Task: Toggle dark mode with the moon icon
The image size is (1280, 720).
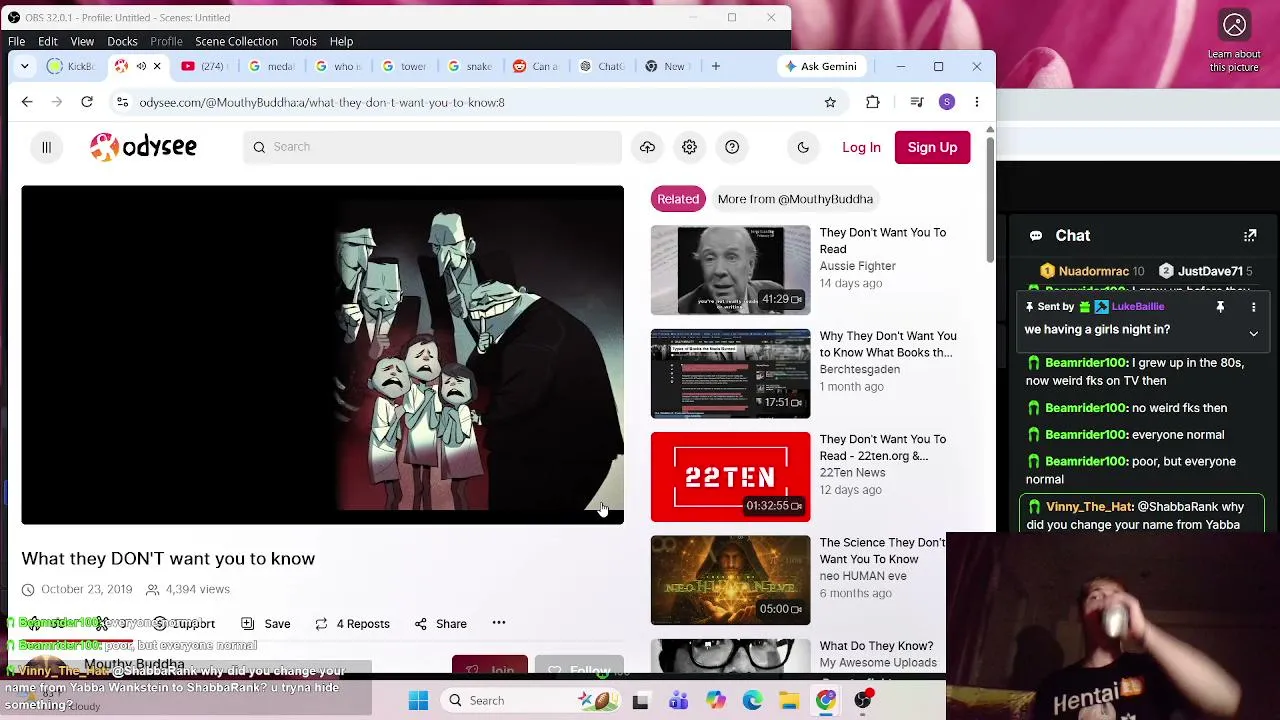Action: pyautogui.click(x=803, y=147)
